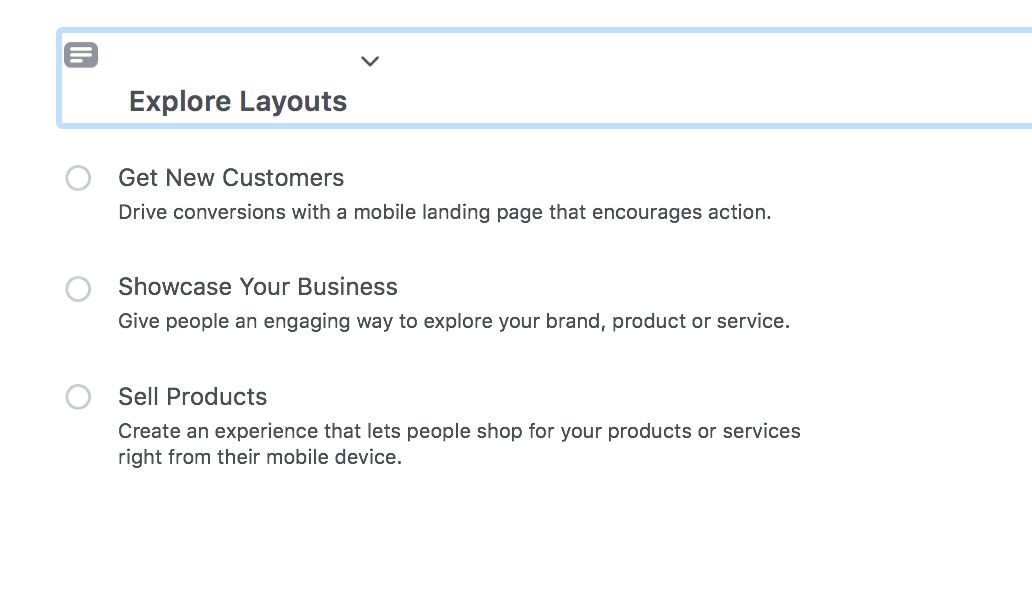Click 'right from their mobile device' text

(x=260, y=459)
